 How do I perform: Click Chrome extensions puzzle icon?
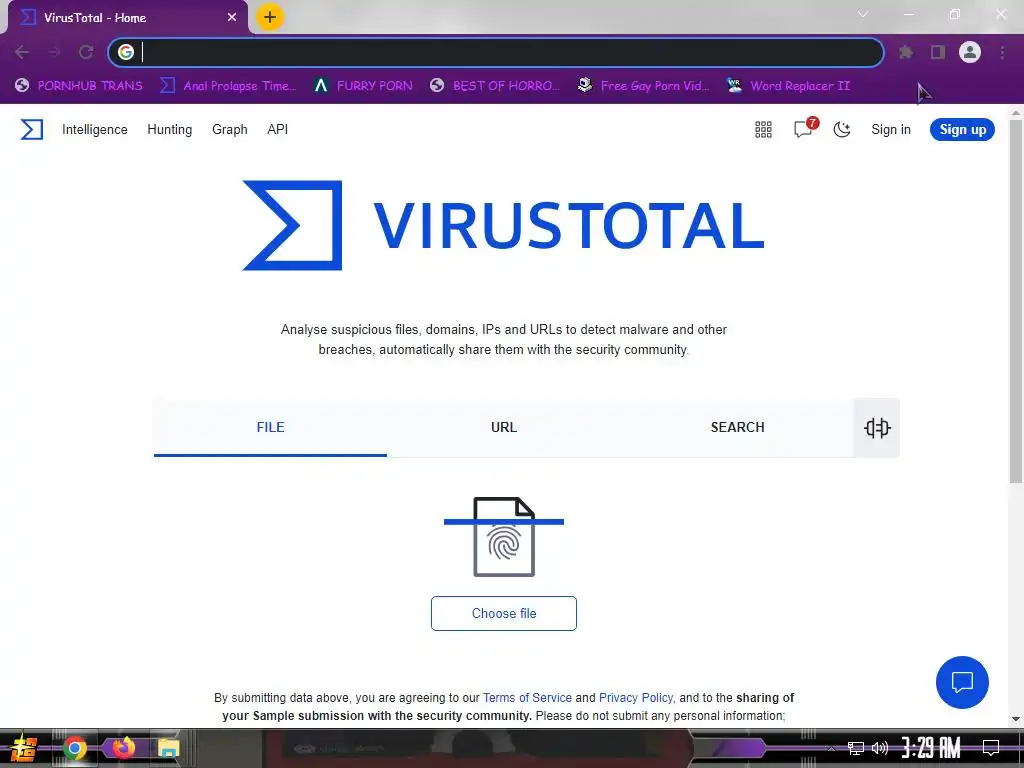(905, 52)
